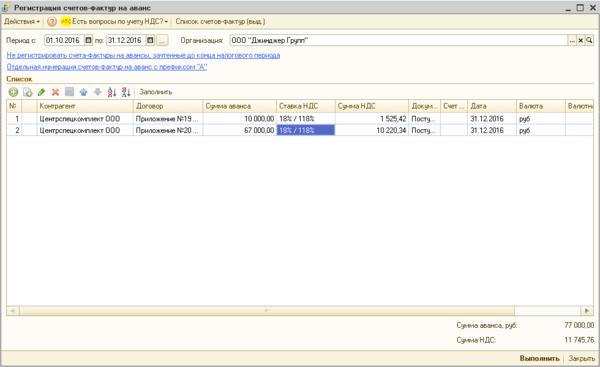The height and width of the screenshot is (367, 600).
Task: Click first row 18% / 118% rate cell
Action: pyautogui.click(x=306, y=119)
